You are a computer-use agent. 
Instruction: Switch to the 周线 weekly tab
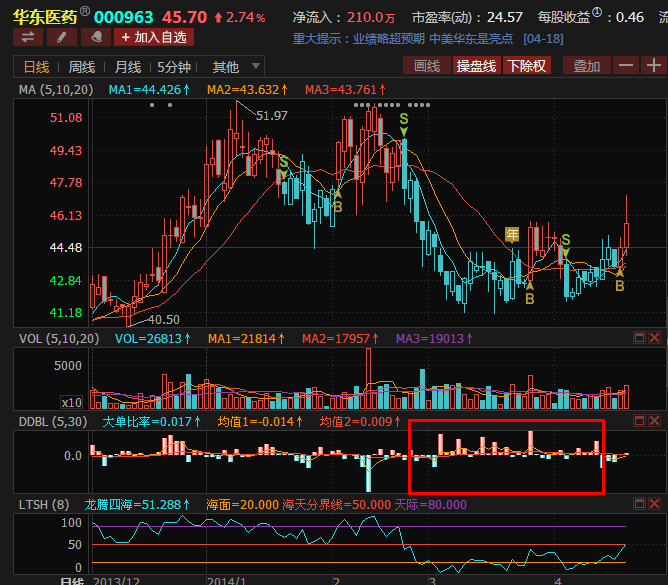click(x=82, y=67)
